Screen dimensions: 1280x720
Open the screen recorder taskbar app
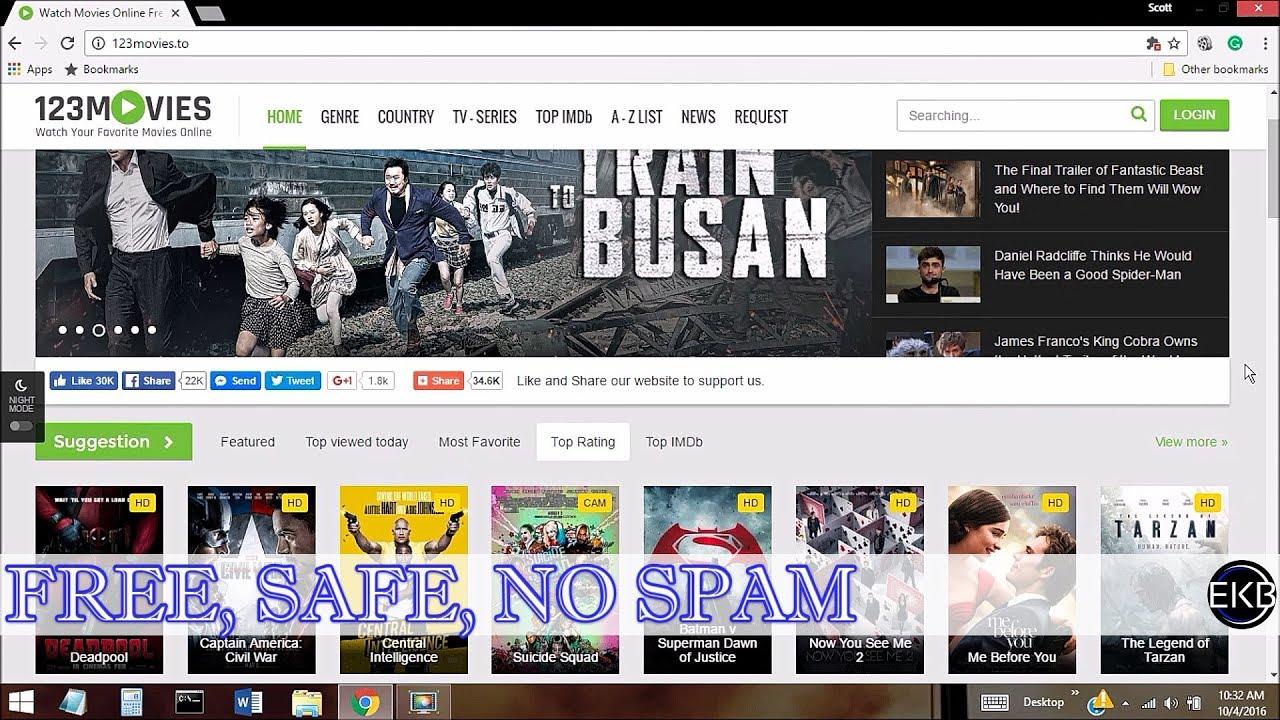(x=424, y=702)
